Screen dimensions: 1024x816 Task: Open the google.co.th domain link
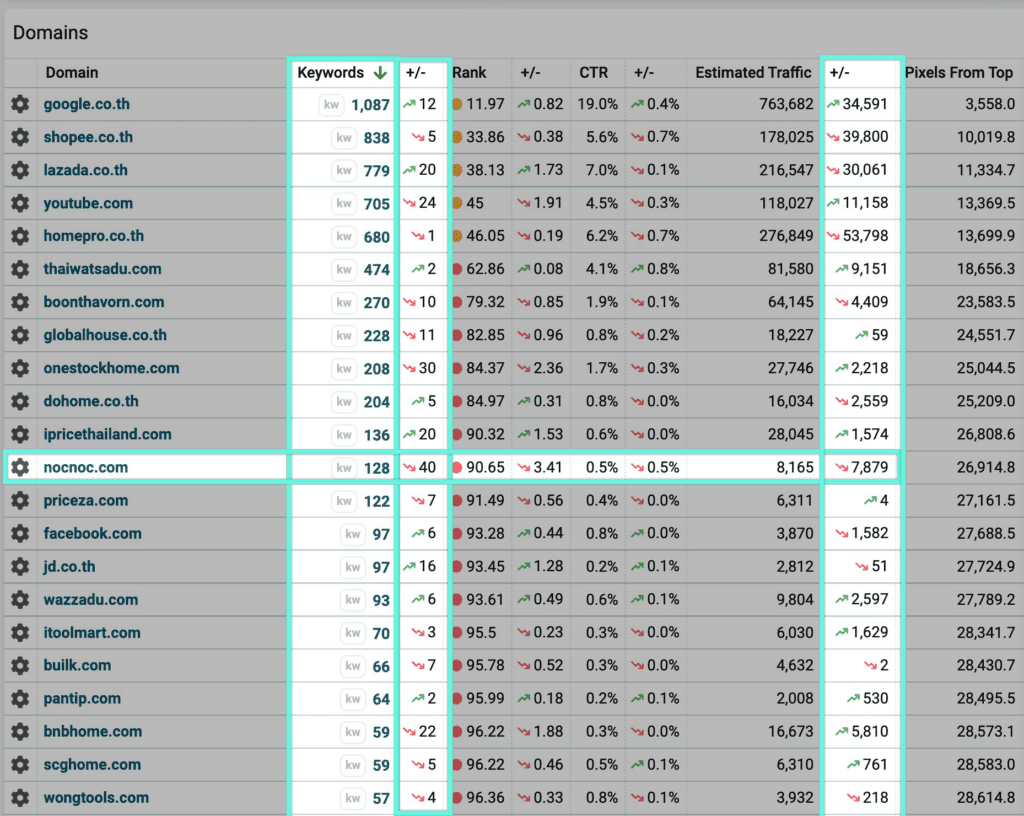[87, 104]
